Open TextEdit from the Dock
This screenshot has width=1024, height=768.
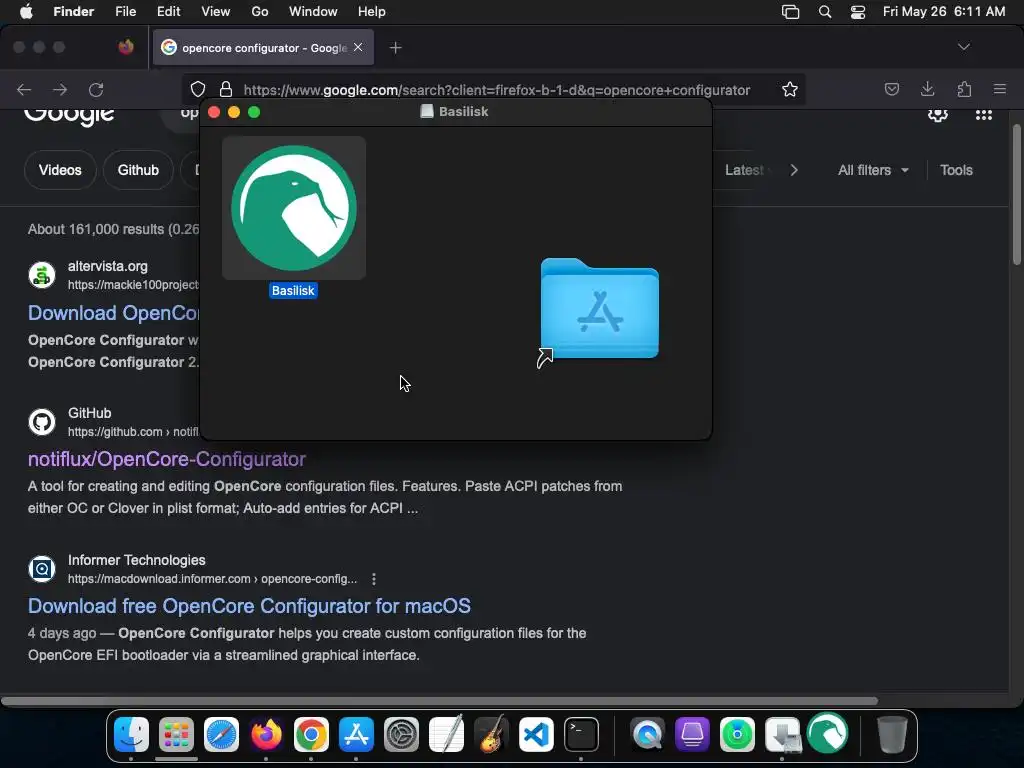click(x=446, y=735)
